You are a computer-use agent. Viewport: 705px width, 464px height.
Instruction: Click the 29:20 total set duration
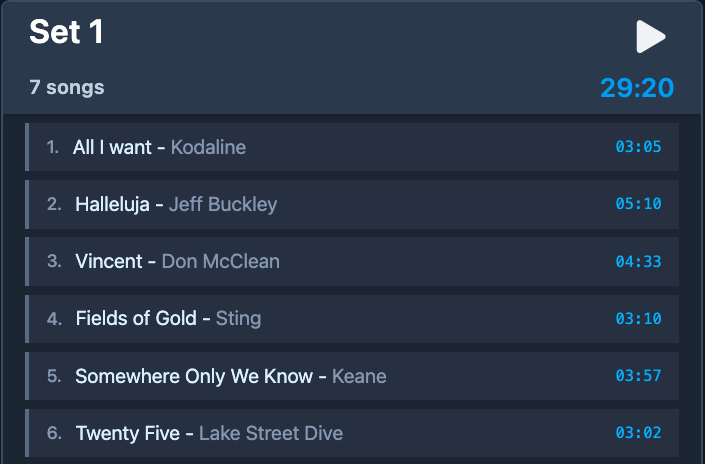click(x=636, y=88)
